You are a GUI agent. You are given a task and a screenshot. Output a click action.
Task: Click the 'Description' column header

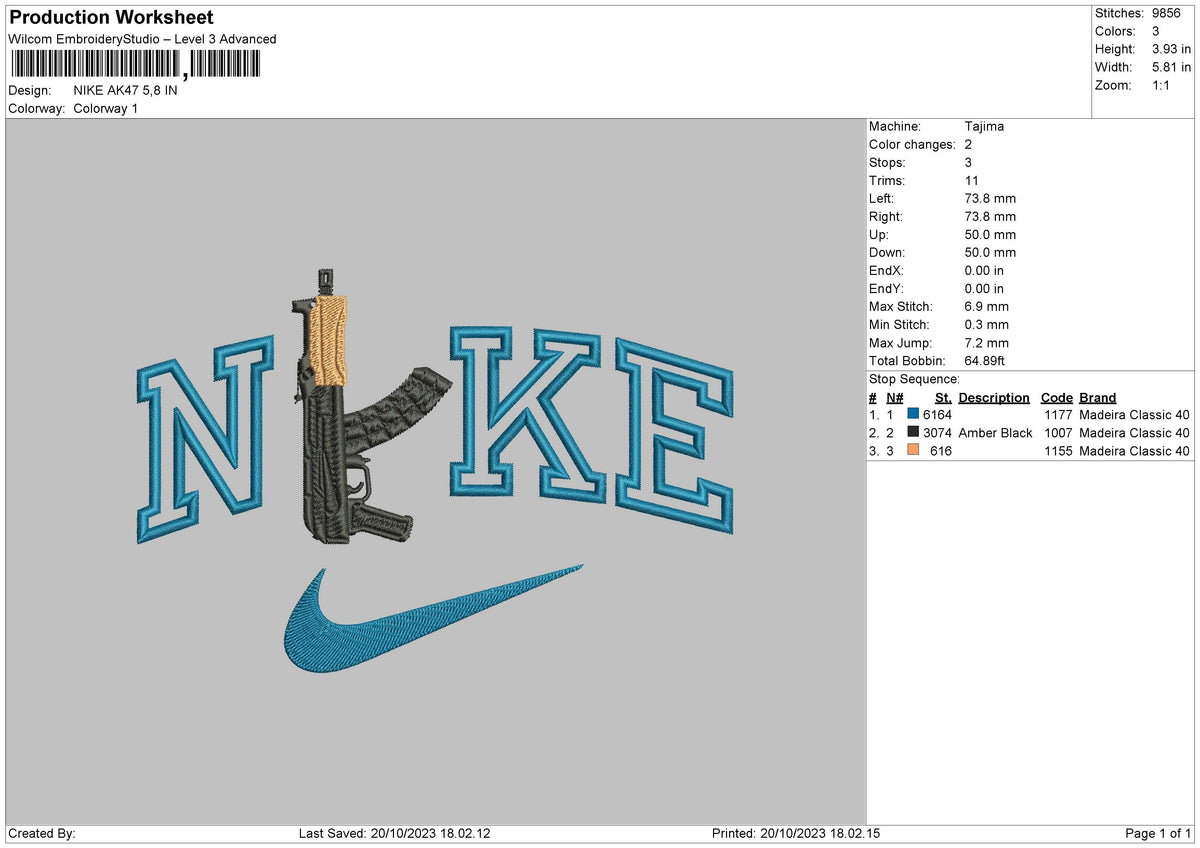(994, 398)
